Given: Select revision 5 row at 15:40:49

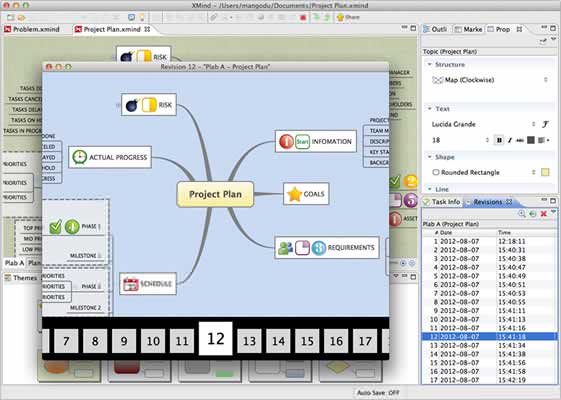Looking at the screenshot, I should coord(489,276).
